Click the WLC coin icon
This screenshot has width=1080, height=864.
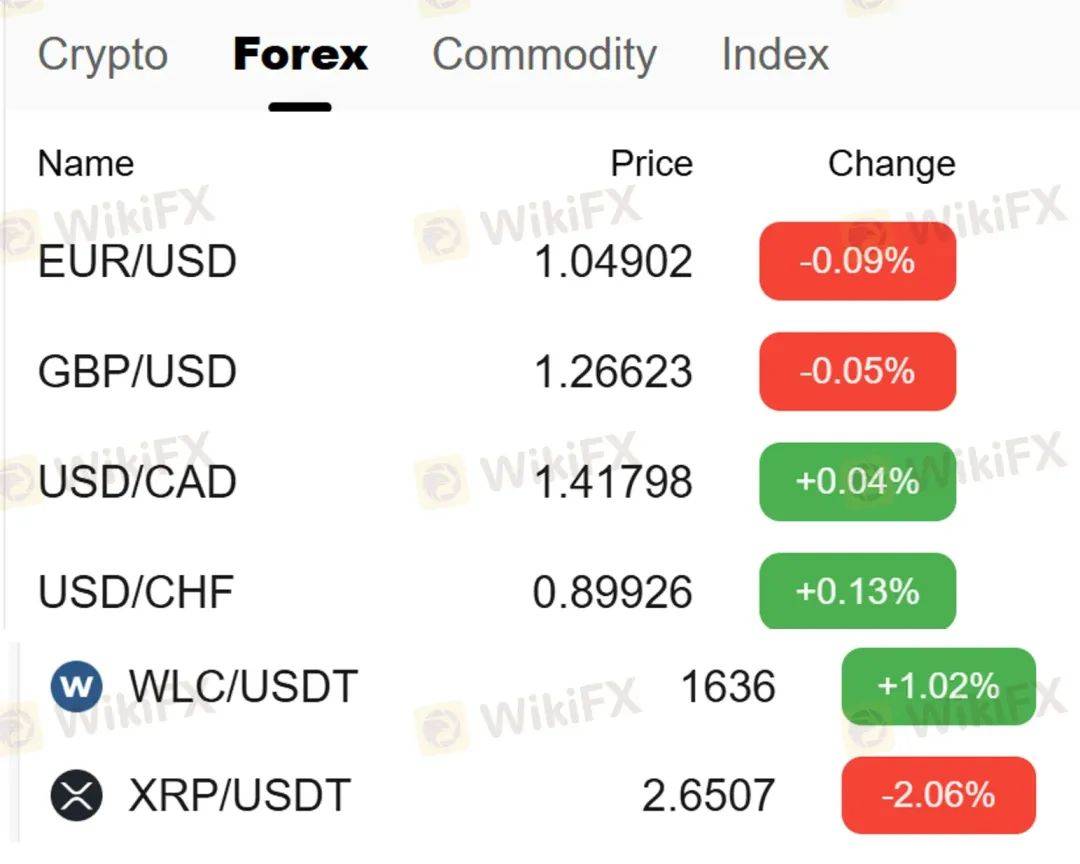(76, 686)
